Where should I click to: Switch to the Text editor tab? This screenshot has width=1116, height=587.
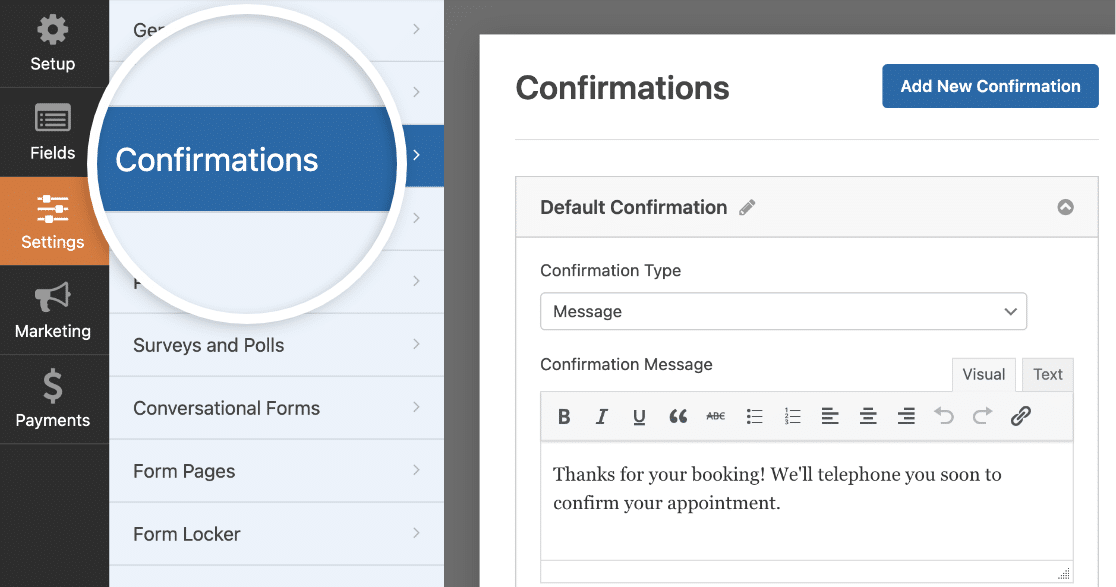[x=1048, y=374]
